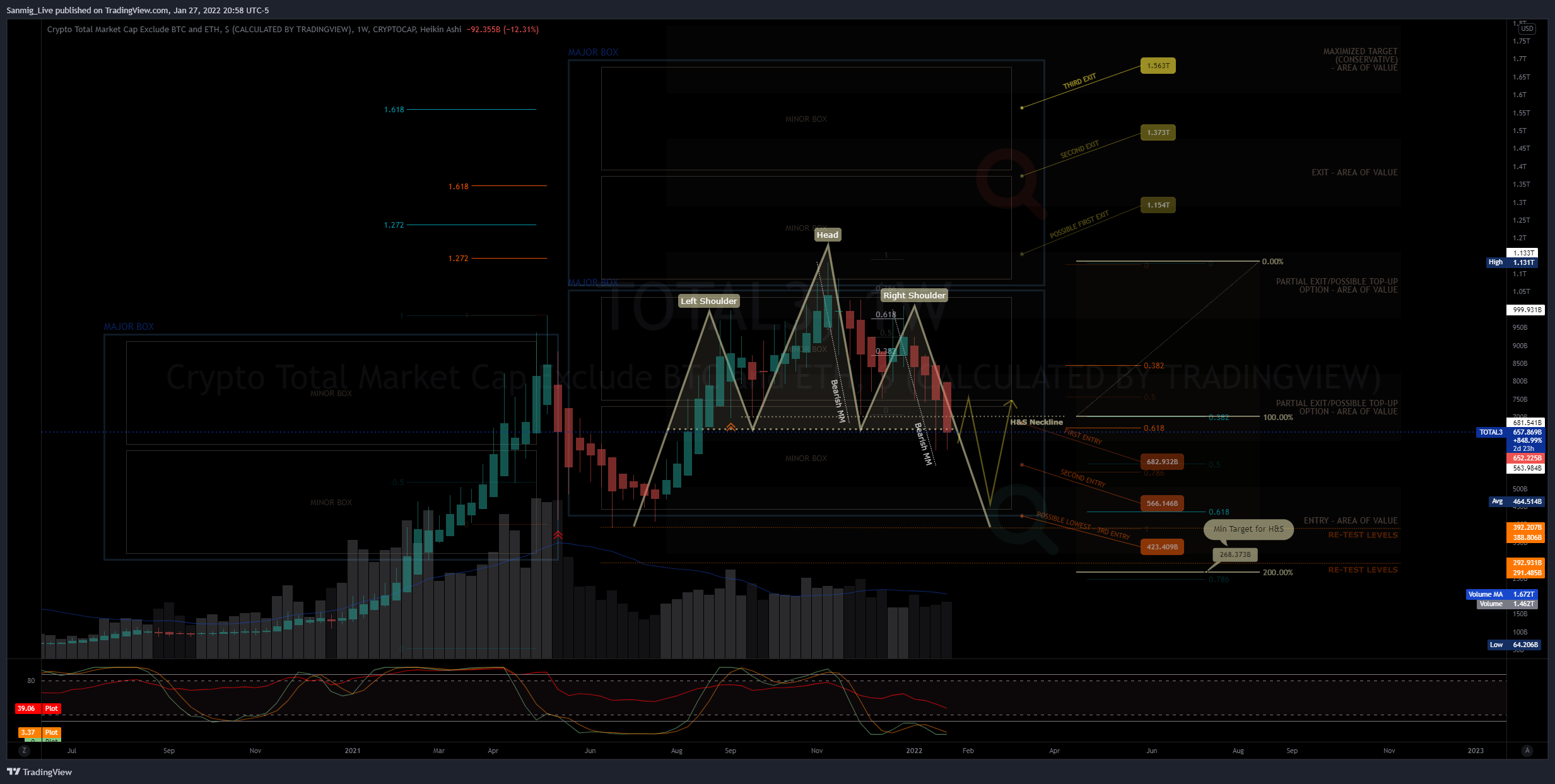This screenshot has width=1555, height=784.
Task: Click the red double-arrow marker near June
Action: point(558,535)
